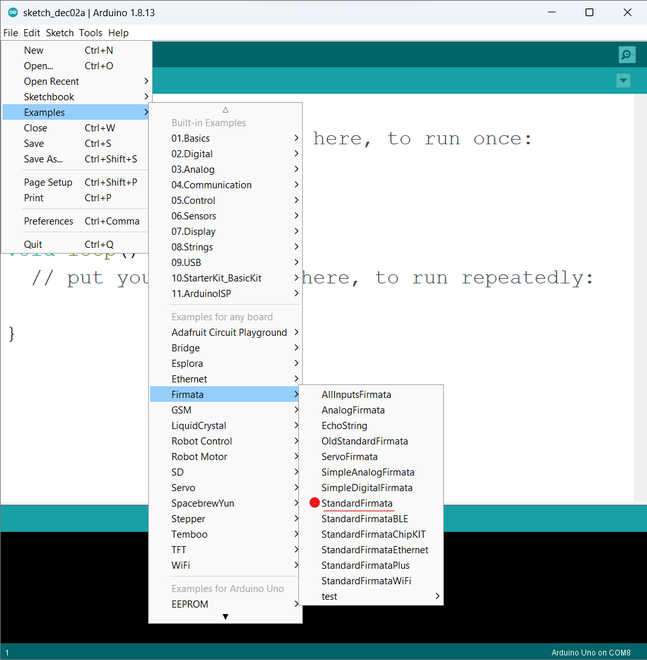Expand the test submenu in Firmata
This screenshot has width=647, height=660.
tap(371, 596)
